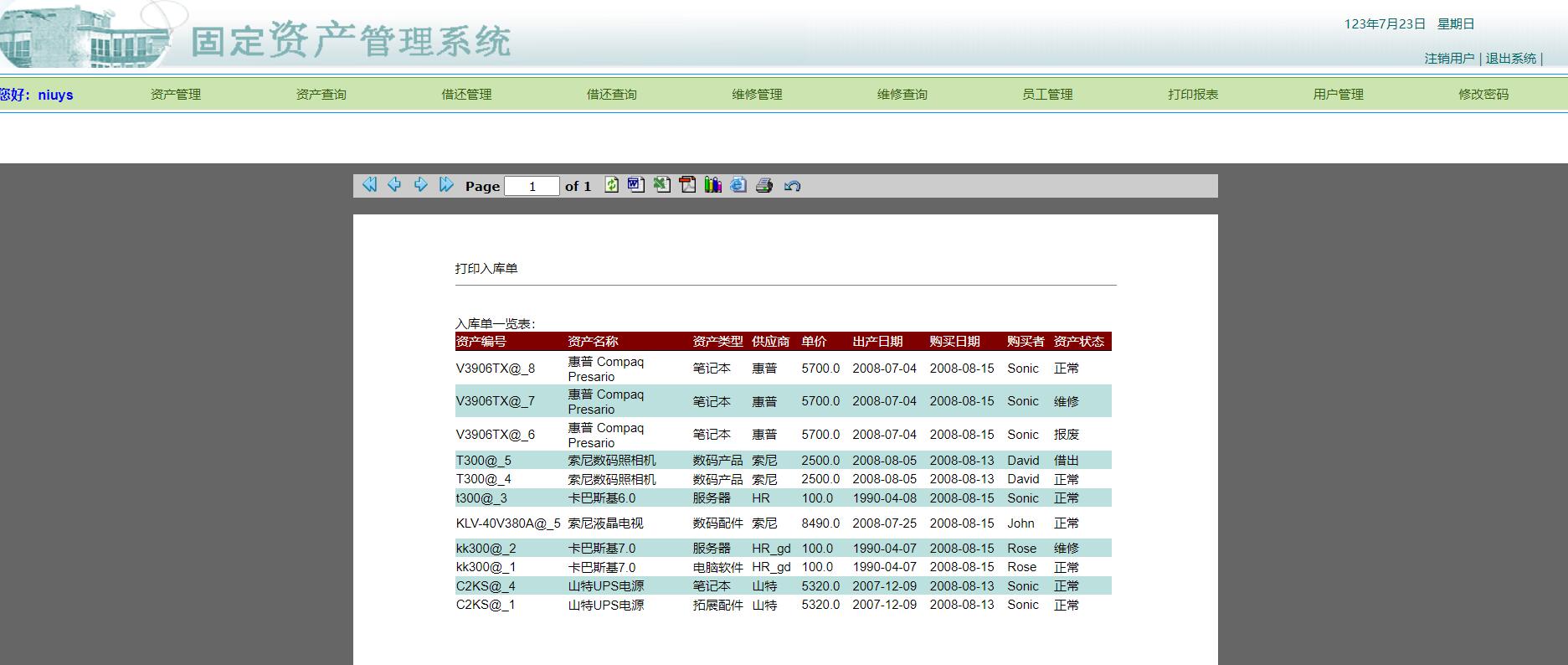This screenshot has width=1568, height=665.
Task: Export report to Excel spreadsheet
Action: click(662, 185)
